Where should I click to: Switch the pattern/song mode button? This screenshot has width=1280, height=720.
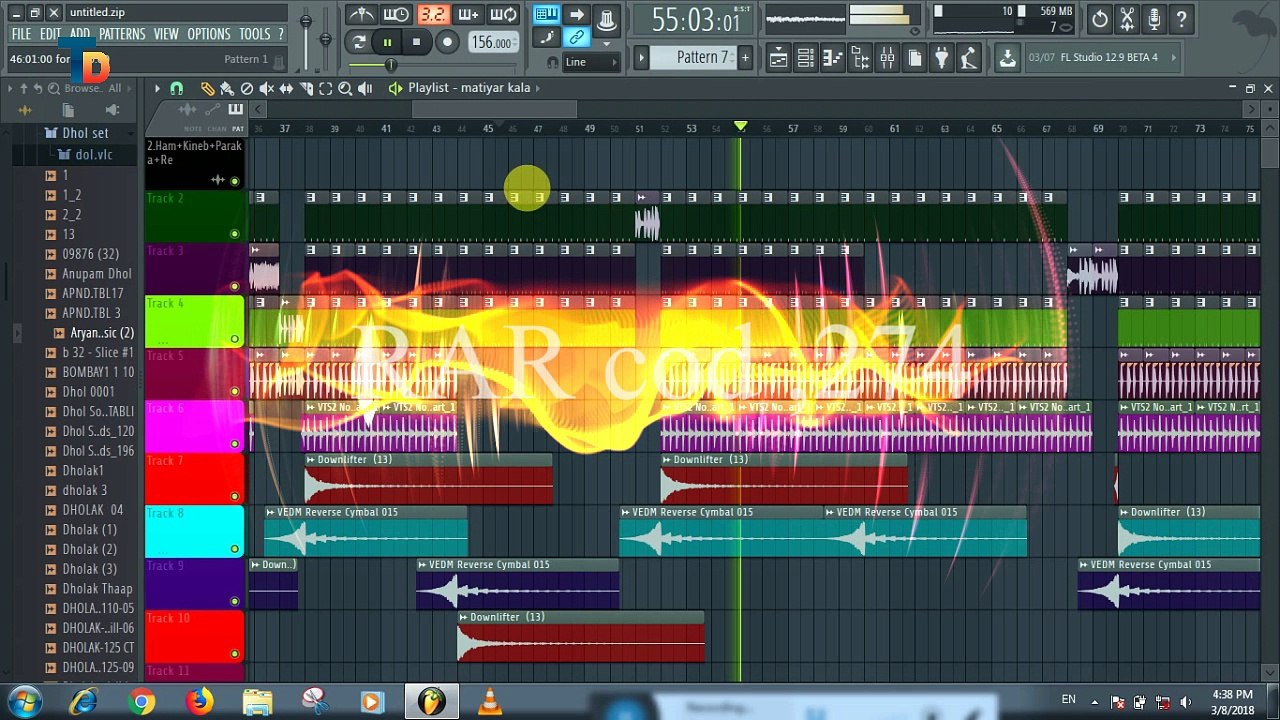[359, 42]
